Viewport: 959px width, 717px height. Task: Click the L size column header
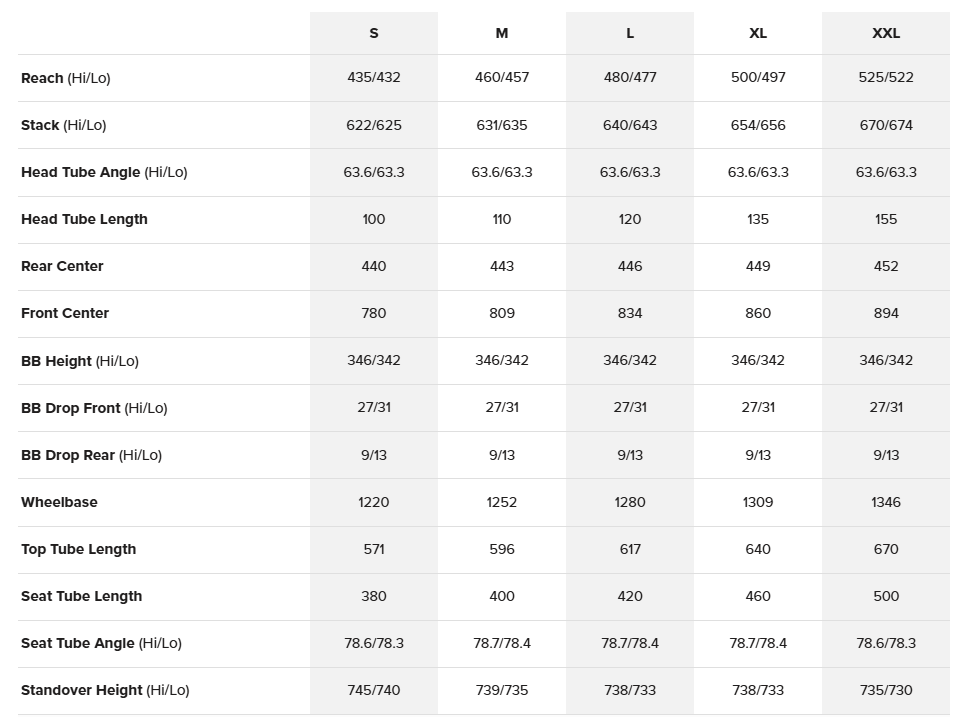tap(630, 33)
